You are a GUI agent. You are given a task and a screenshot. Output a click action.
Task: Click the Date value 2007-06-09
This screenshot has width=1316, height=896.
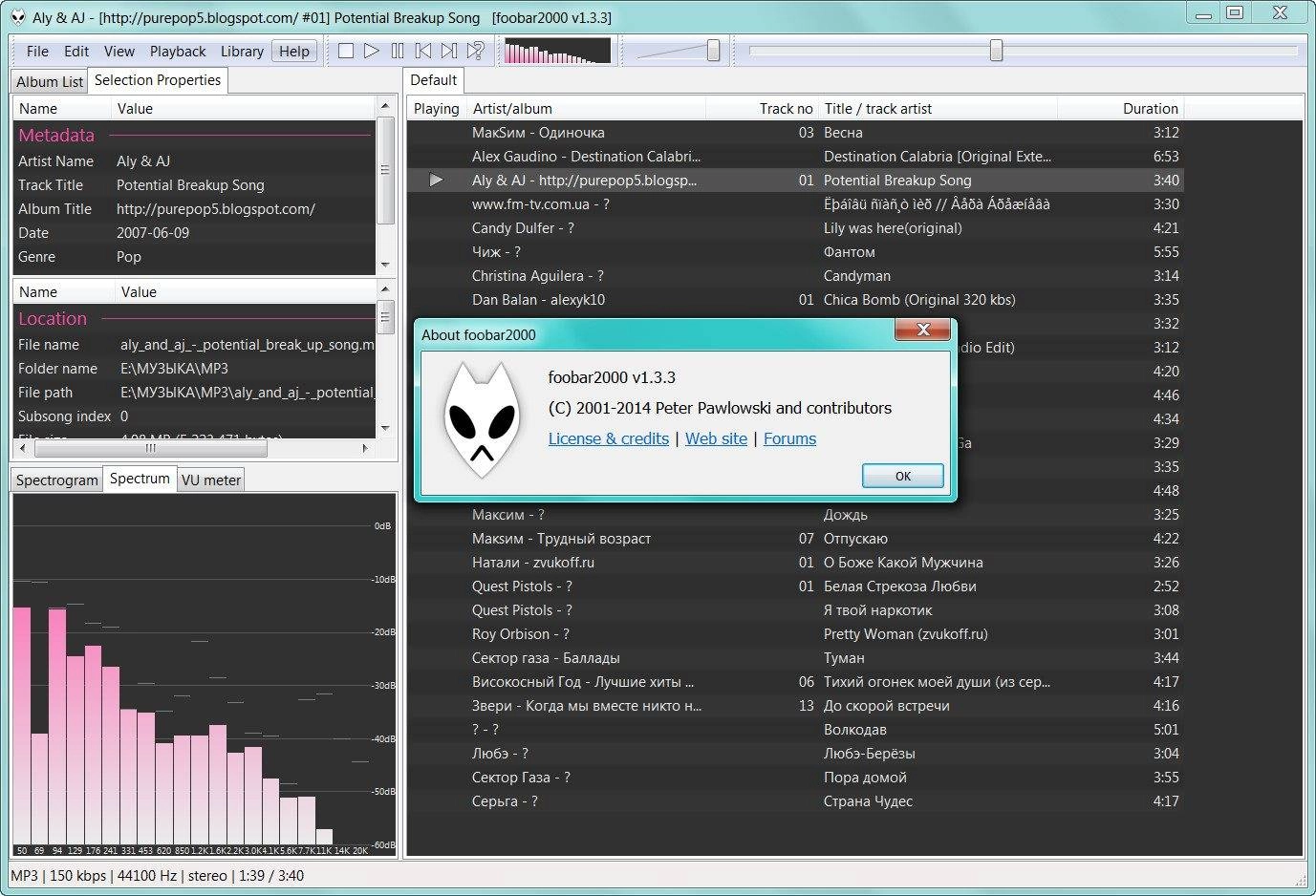point(153,233)
